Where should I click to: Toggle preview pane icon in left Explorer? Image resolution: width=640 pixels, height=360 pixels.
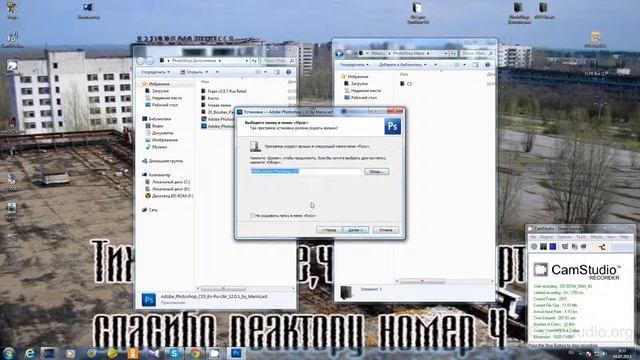tap(276, 72)
